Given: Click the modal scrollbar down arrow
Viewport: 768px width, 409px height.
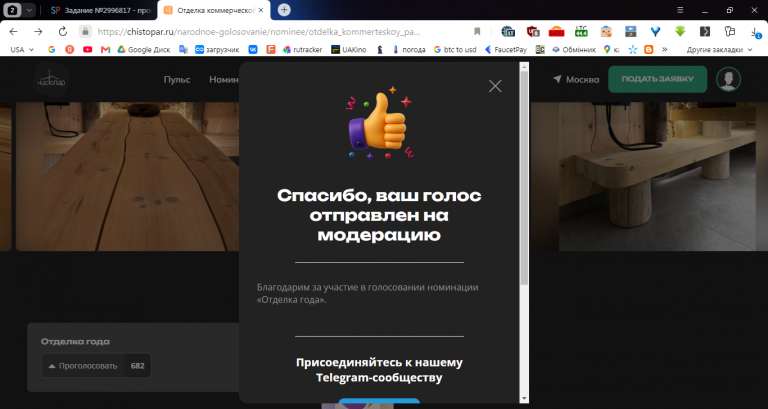Looking at the screenshot, I should pyautogui.click(x=524, y=399).
